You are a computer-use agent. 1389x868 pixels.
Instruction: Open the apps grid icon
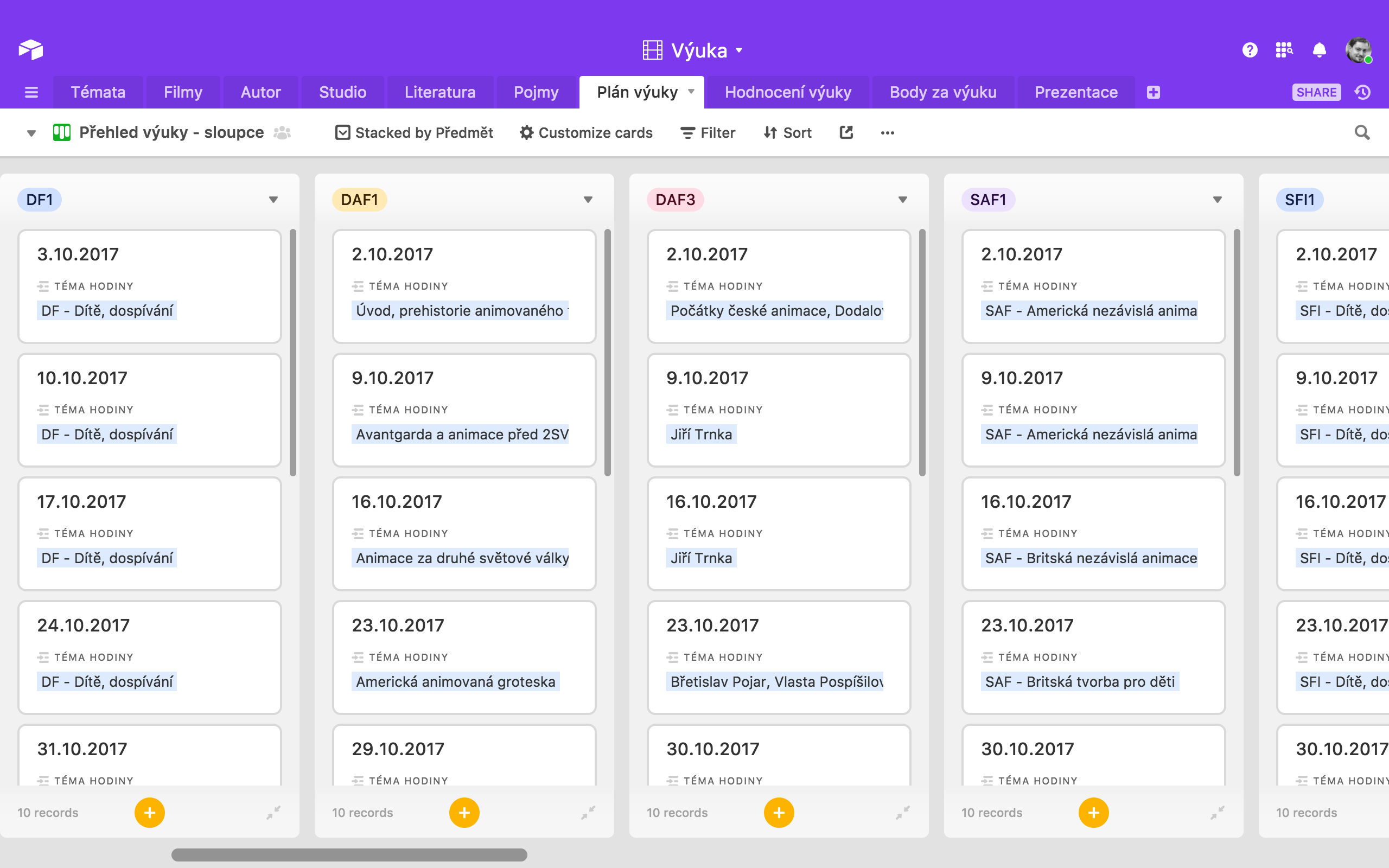1284,50
